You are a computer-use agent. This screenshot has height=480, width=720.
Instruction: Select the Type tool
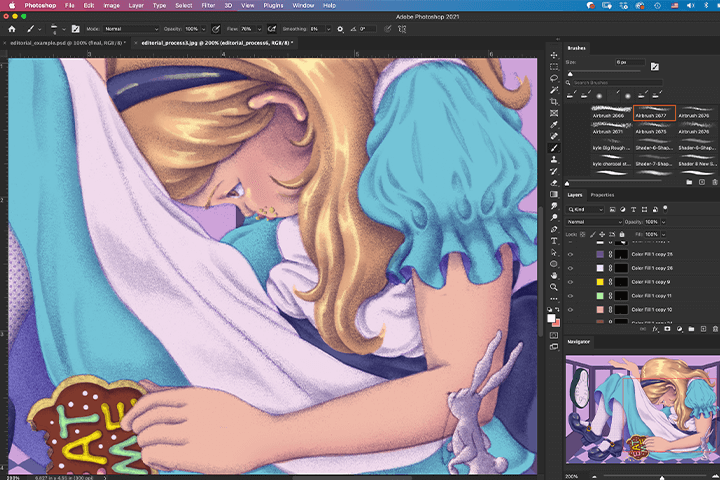click(x=554, y=241)
